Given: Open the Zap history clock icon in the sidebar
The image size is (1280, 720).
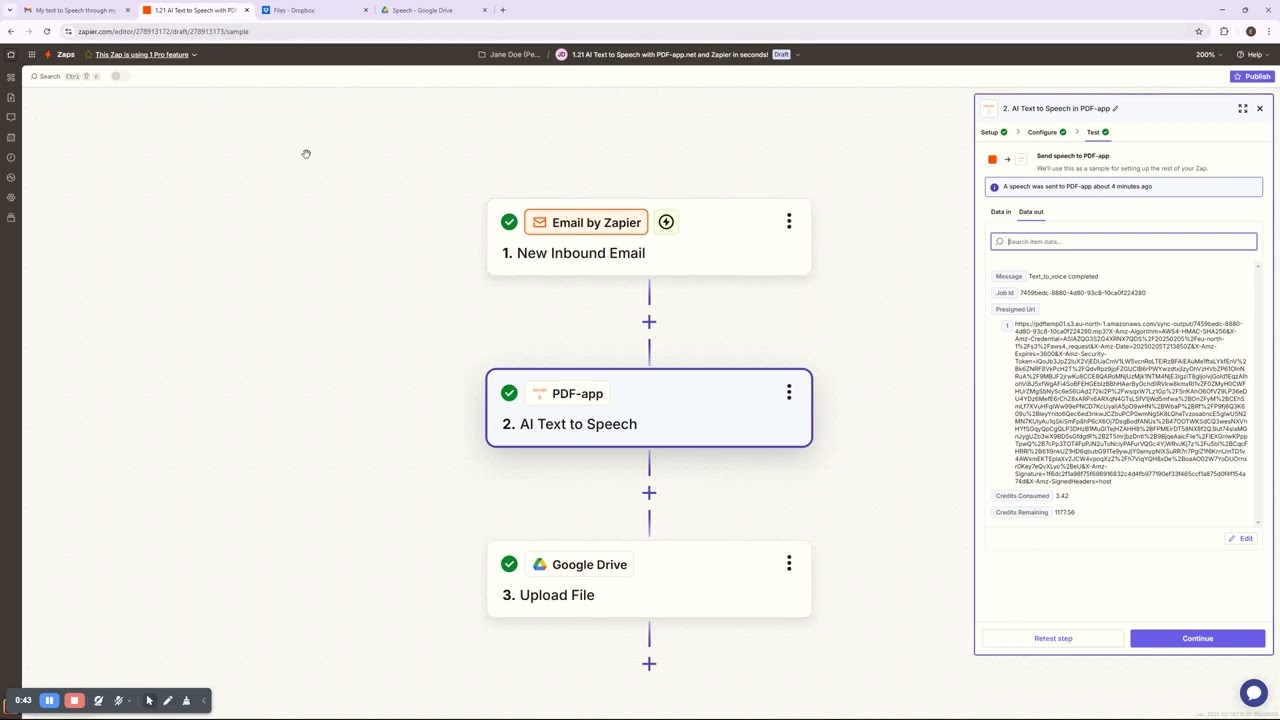Looking at the screenshot, I should (x=11, y=157).
